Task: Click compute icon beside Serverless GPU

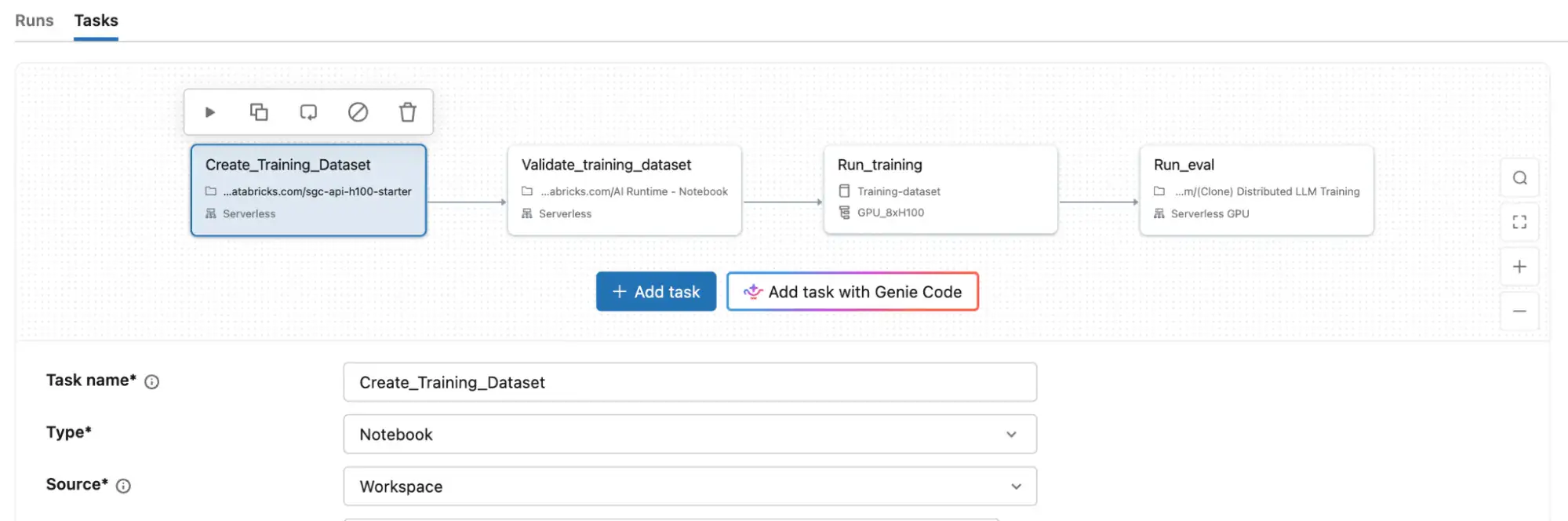Action: coord(1159,213)
